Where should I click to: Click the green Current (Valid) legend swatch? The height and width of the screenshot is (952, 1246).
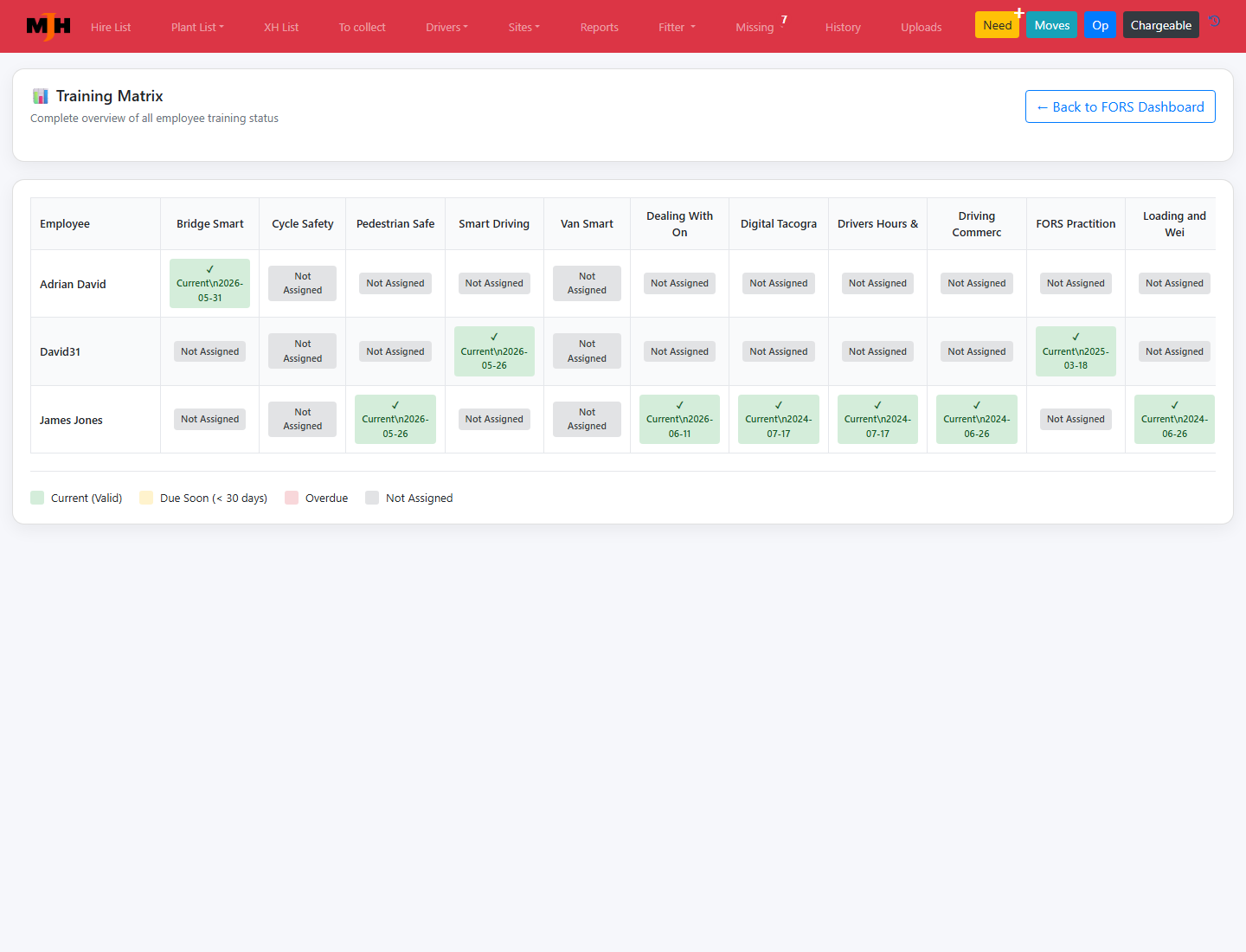click(37, 498)
